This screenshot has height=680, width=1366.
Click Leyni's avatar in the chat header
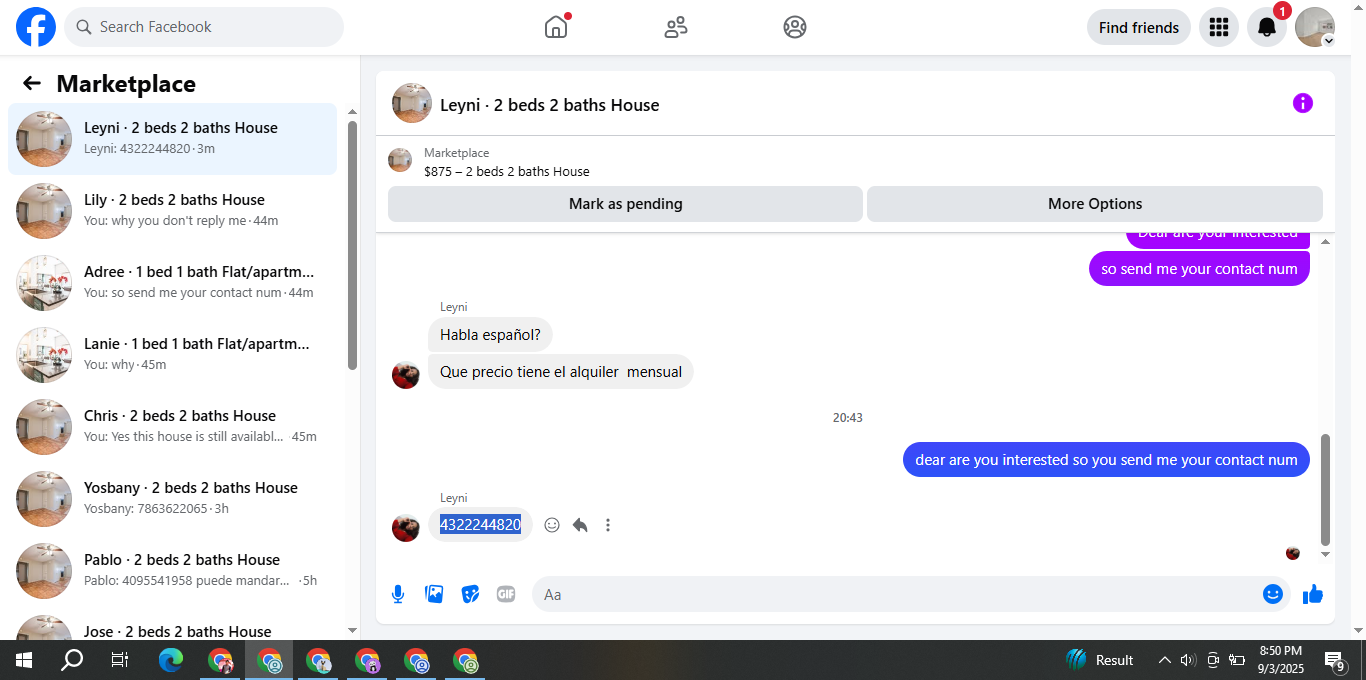(412, 103)
